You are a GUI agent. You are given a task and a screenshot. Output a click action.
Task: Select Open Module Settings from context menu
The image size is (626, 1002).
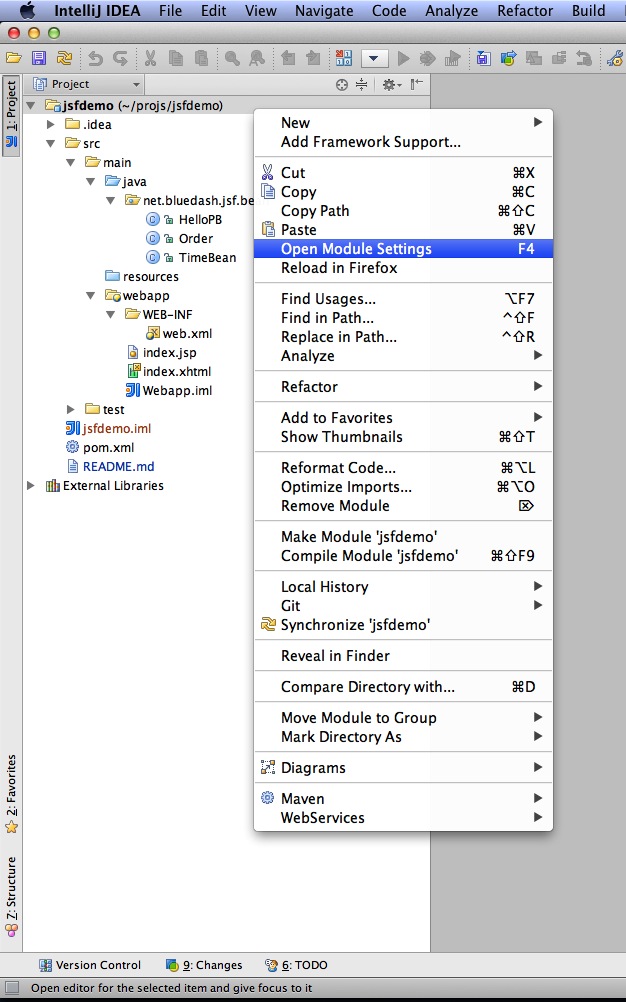(x=356, y=249)
